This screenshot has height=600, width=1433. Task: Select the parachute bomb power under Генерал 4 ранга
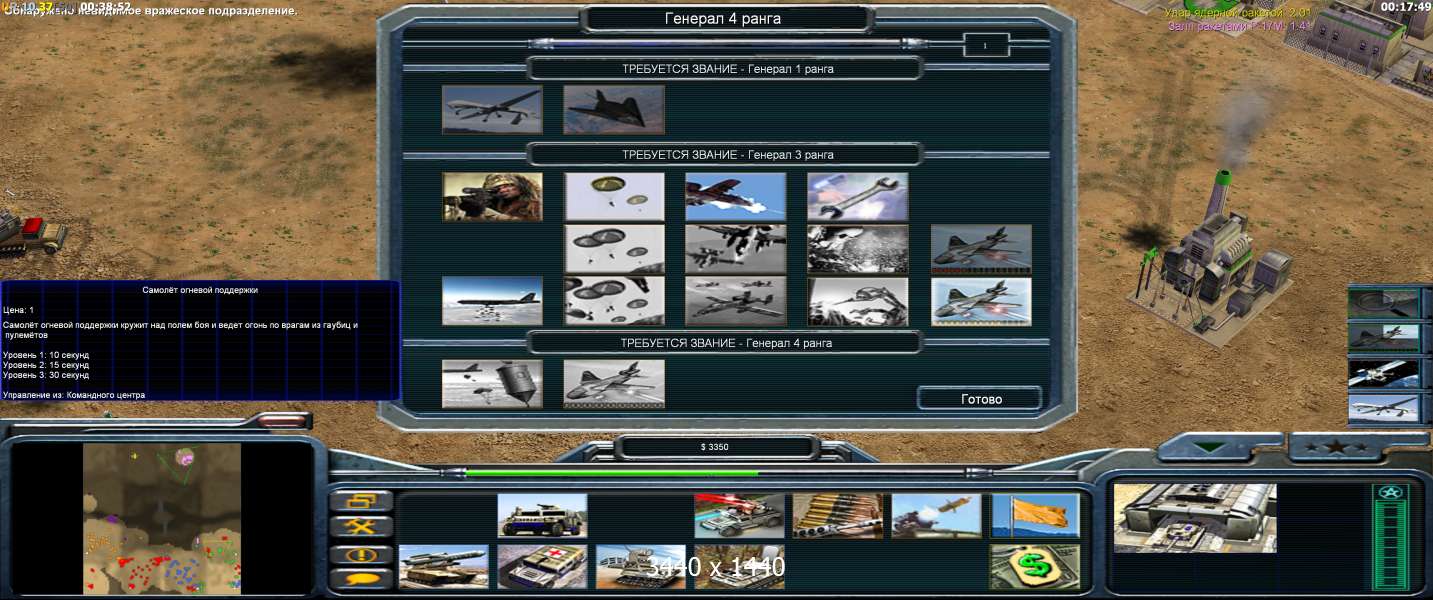click(492, 384)
